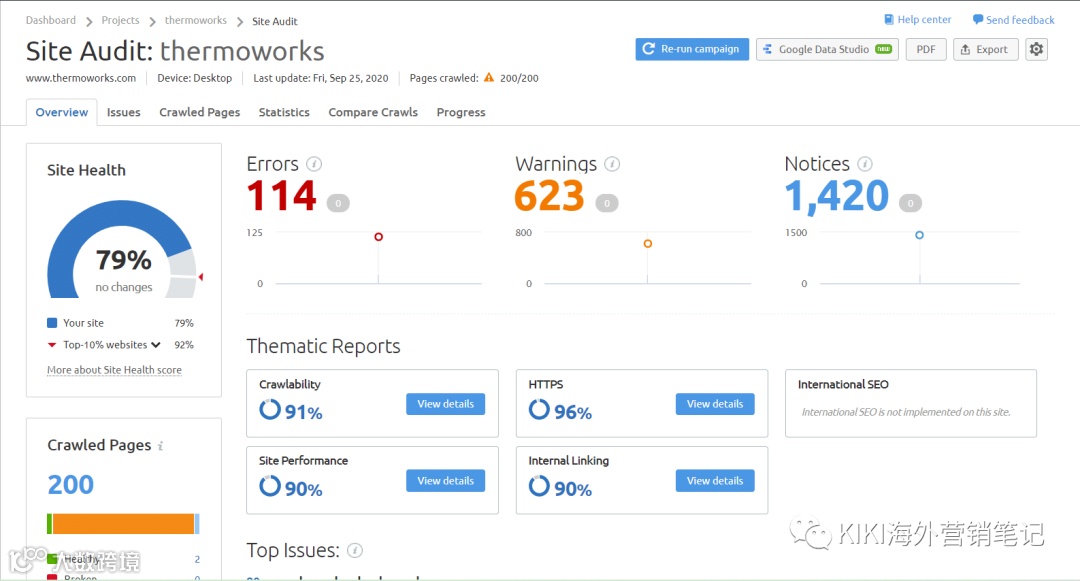Click the Top Issues info icon
The width and height of the screenshot is (1080, 581).
[x=355, y=550]
